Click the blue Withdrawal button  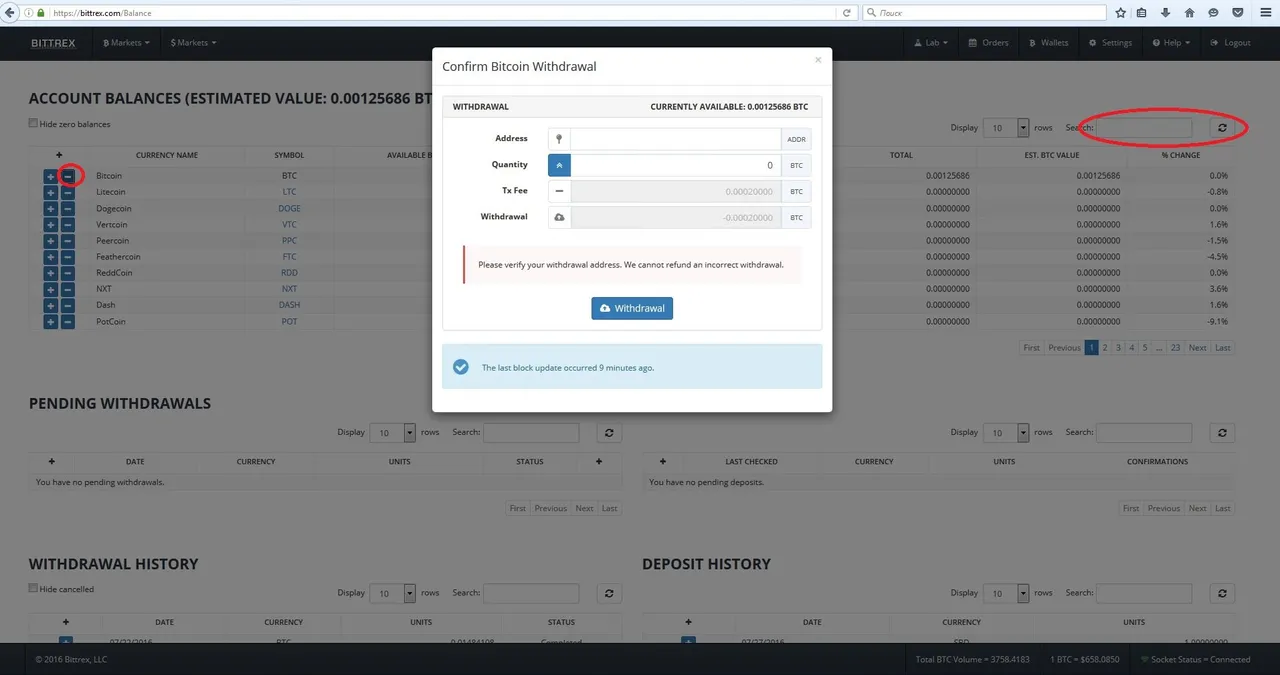coord(632,308)
